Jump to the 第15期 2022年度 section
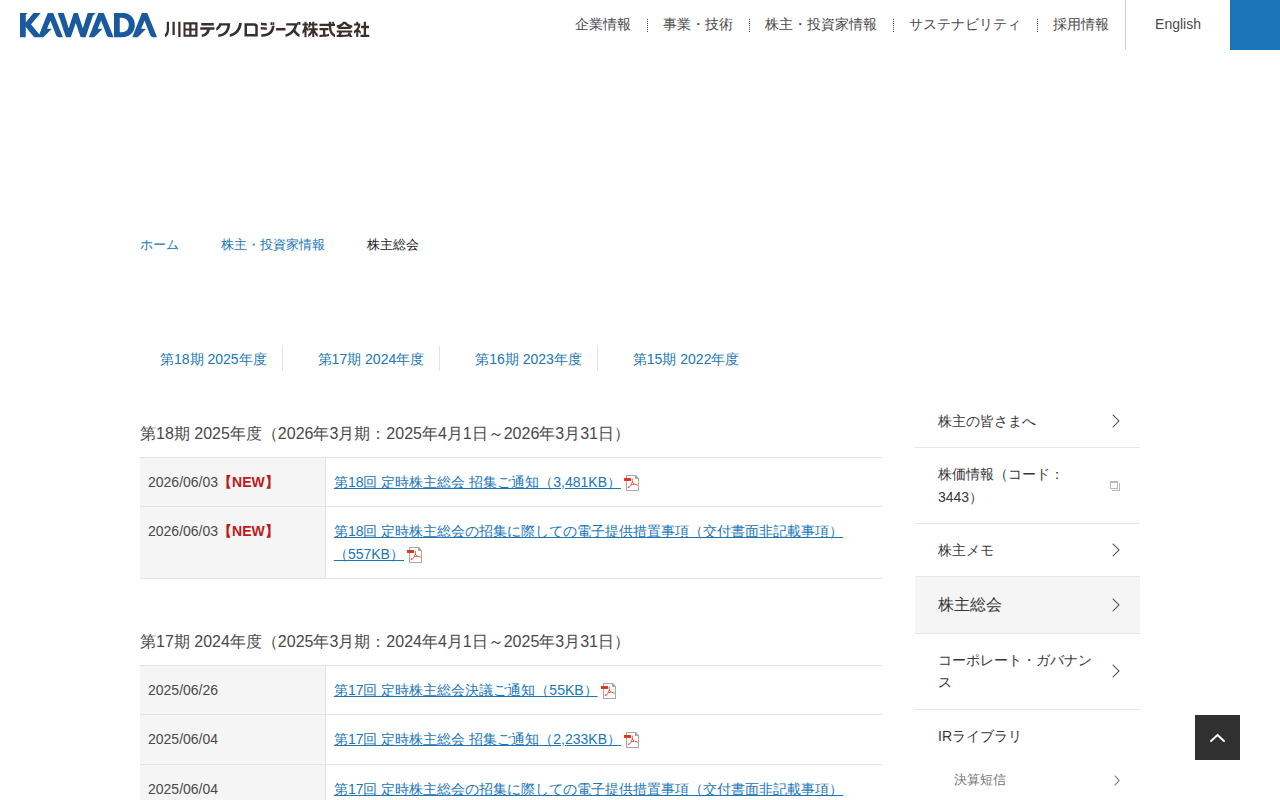The image size is (1280, 800). (x=686, y=359)
